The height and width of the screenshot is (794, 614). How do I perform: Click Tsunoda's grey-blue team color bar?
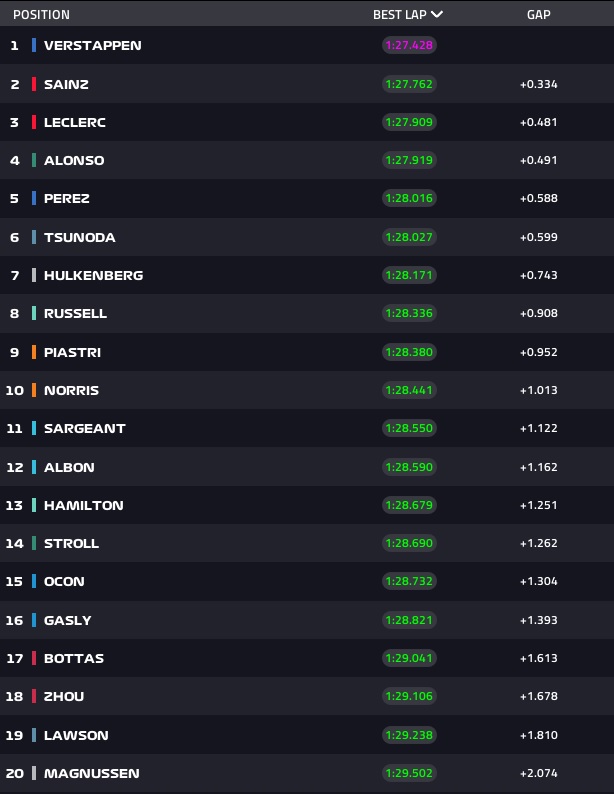34,237
